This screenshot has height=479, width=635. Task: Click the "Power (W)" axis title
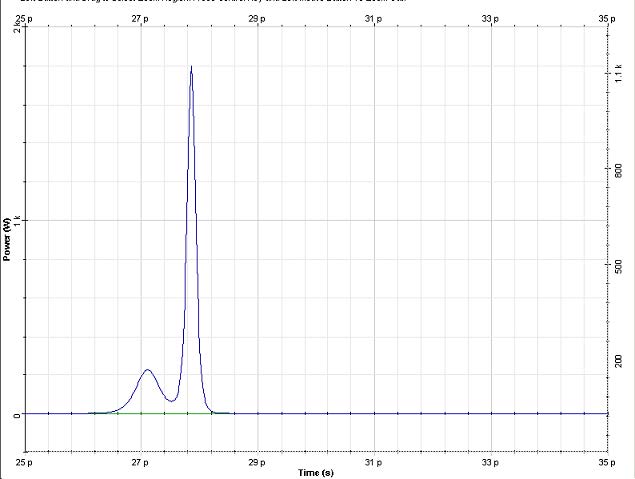[x=6, y=240]
